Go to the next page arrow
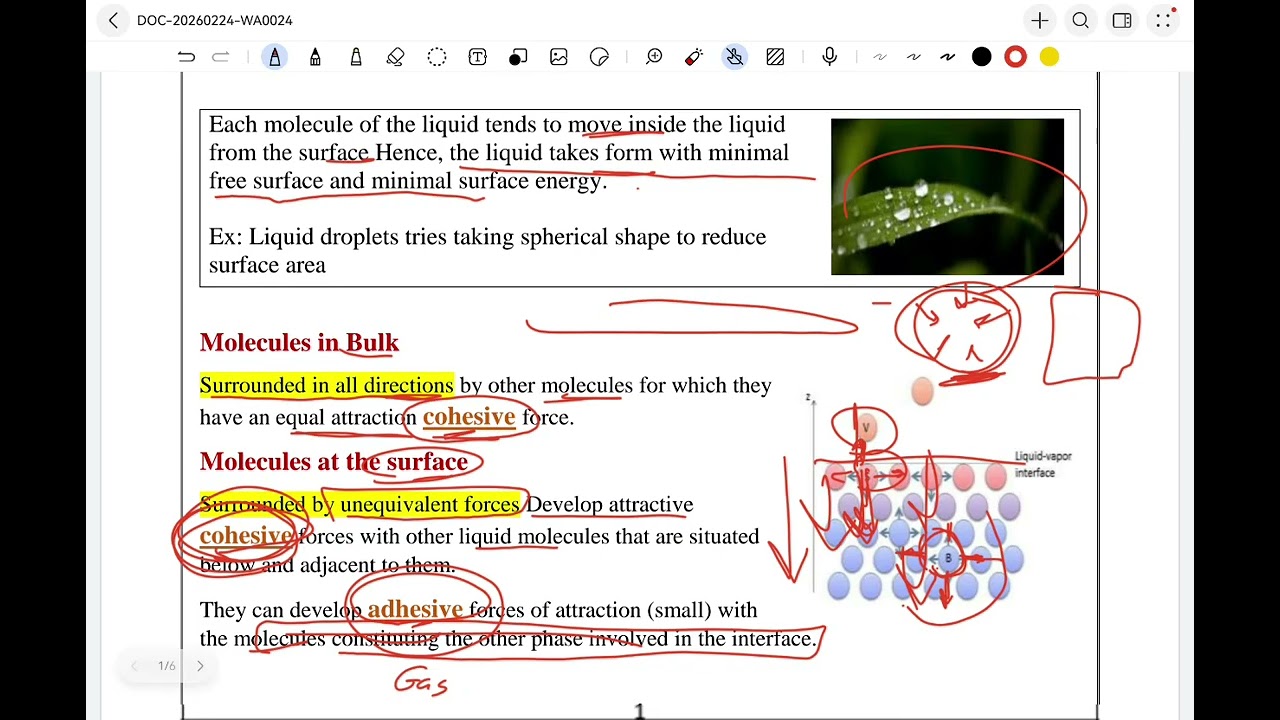Screen dimensions: 1280x720 pyautogui.click(x=200, y=666)
